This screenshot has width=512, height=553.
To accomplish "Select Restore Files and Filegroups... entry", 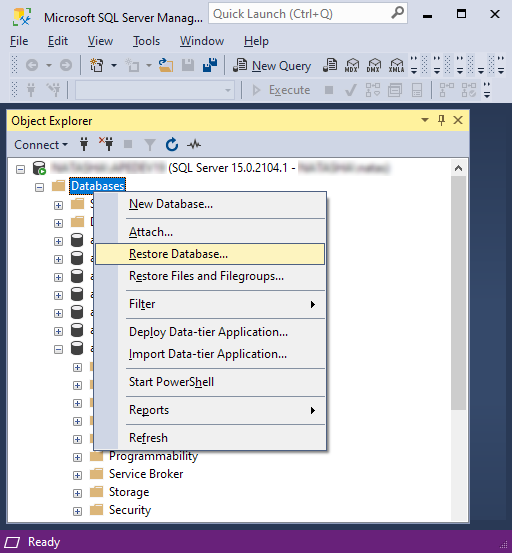I will click(210, 276).
